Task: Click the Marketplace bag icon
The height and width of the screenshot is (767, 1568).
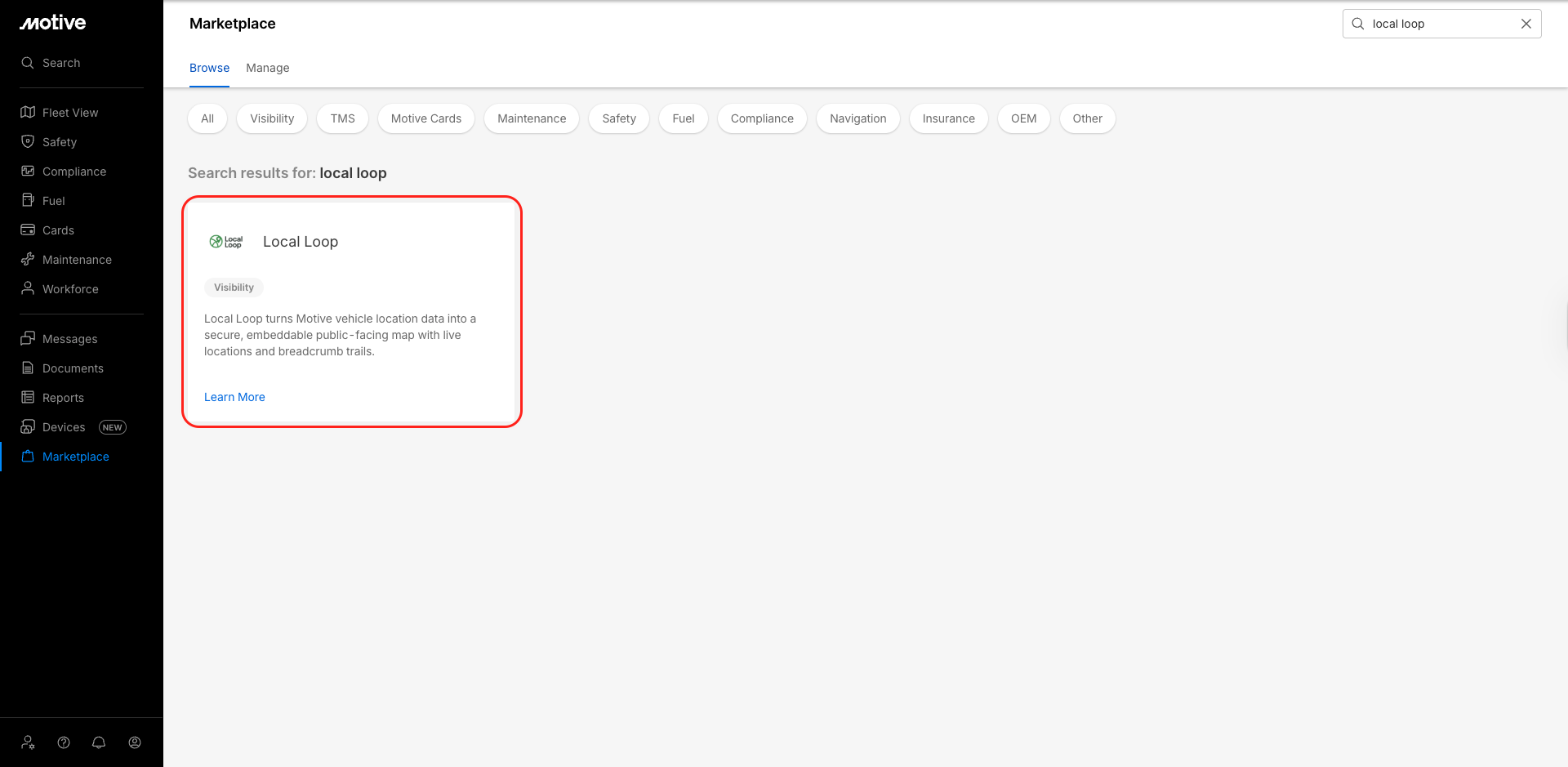Action: pos(28,457)
